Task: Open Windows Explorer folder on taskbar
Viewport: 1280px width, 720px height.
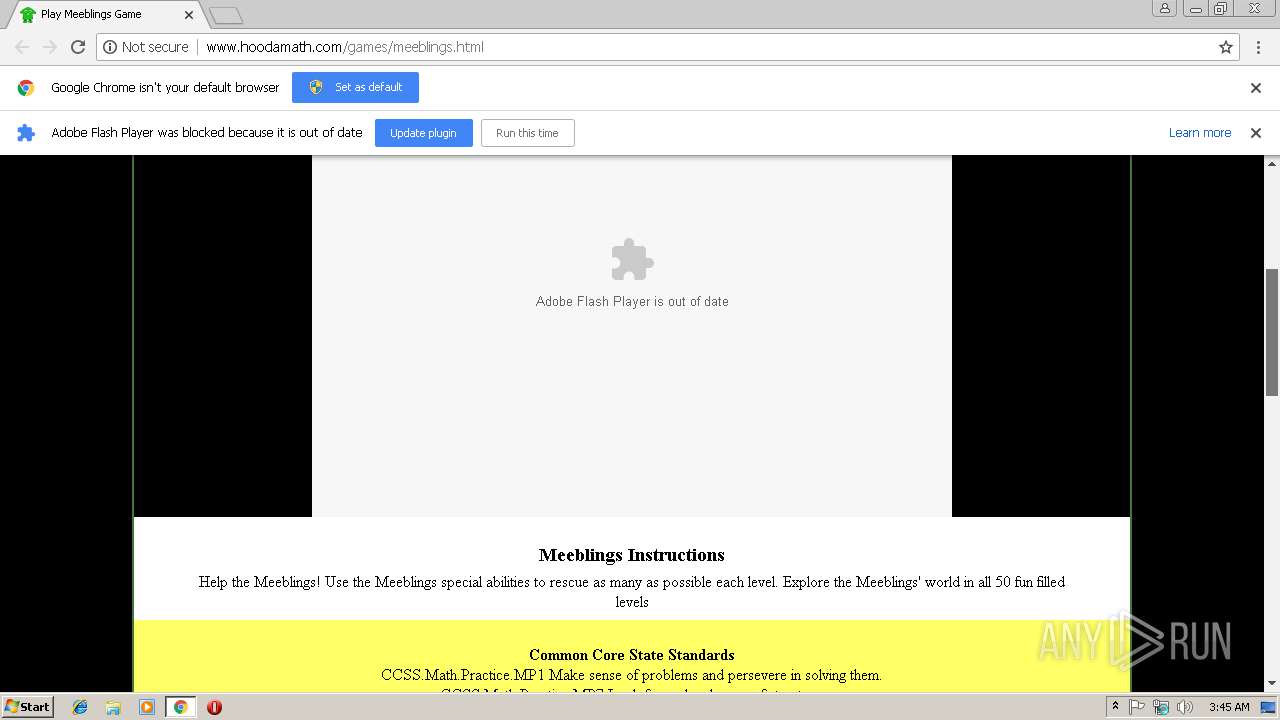Action: [x=113, y=707]
